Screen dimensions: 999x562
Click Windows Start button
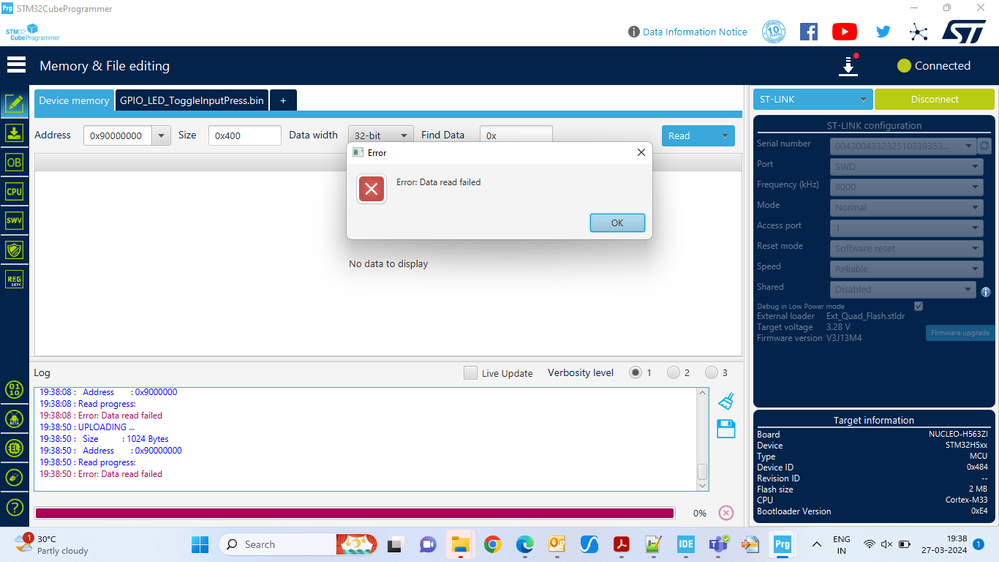[x=200, y=544]
